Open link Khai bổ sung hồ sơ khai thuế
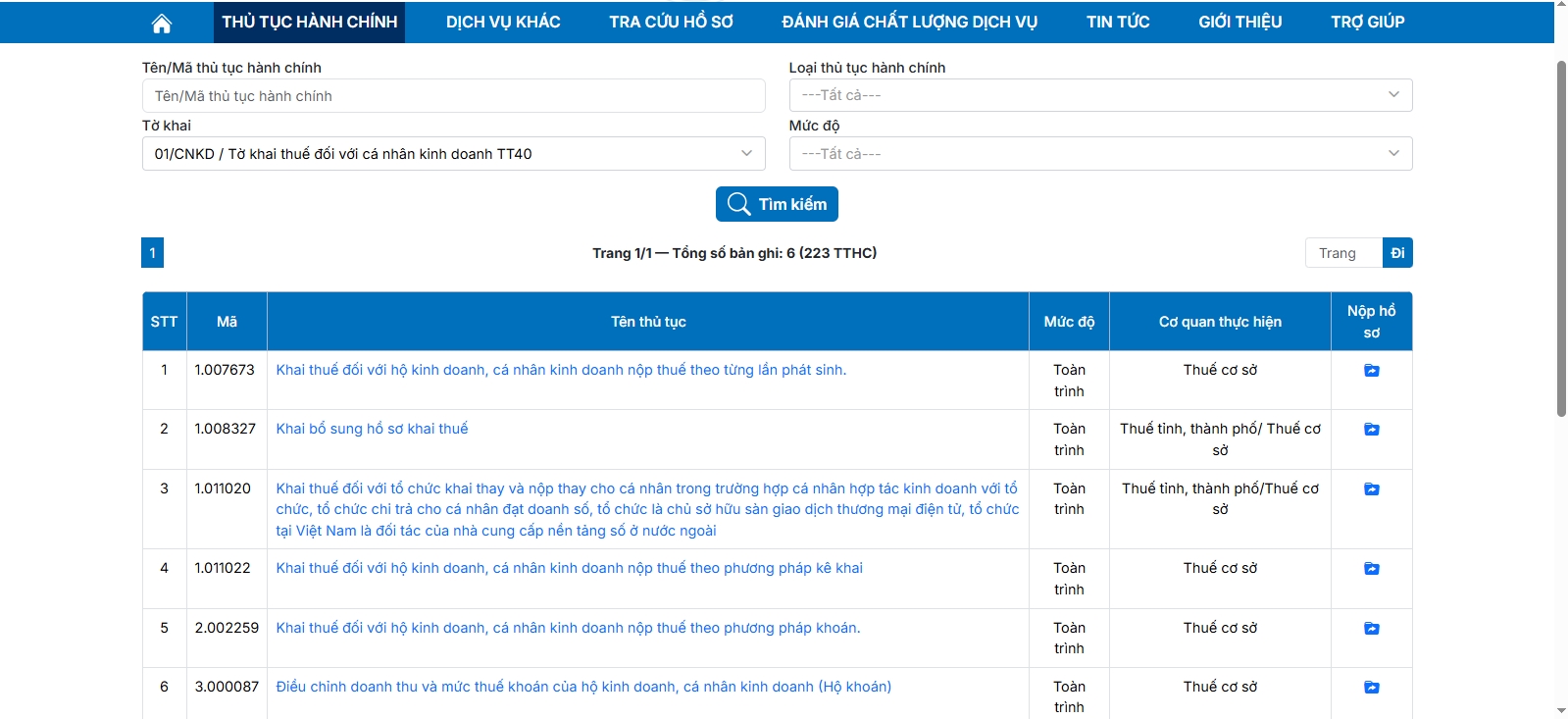Viewport: 1568px width, 719px height. 372,429
